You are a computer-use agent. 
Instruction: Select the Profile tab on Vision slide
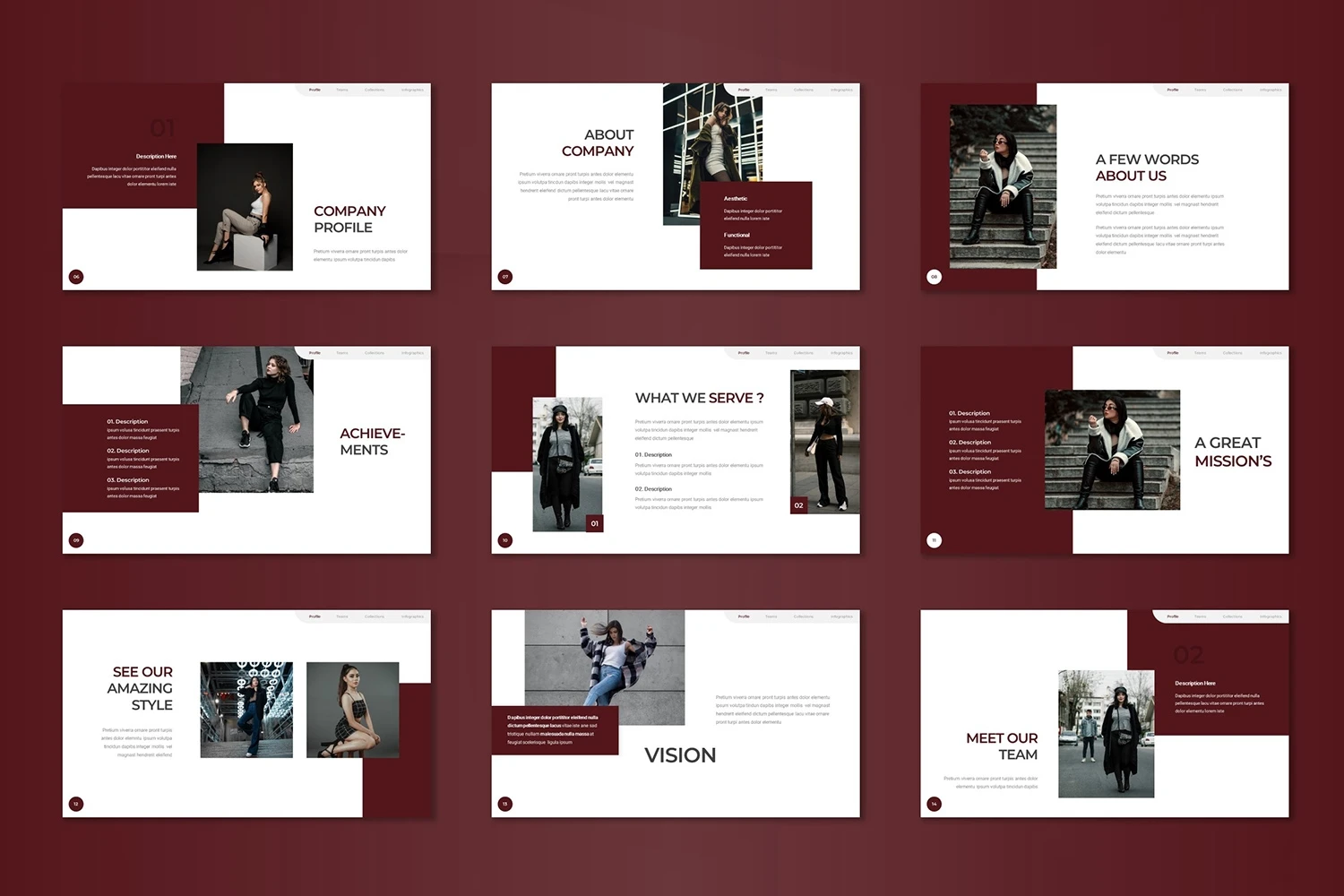(744, 616)
